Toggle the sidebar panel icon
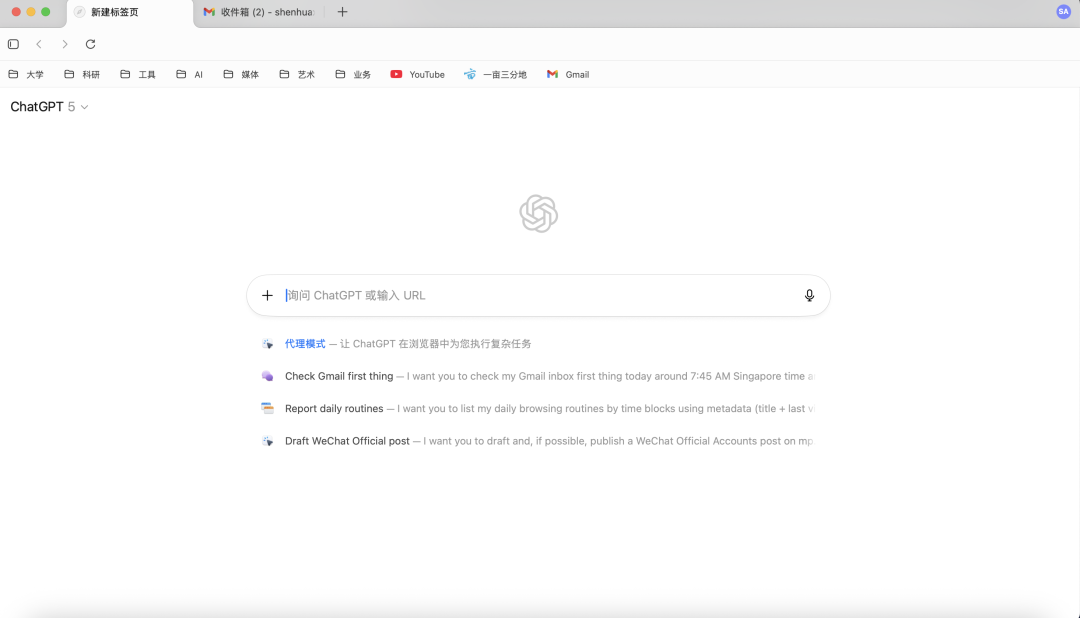 [x=13, y=44]
